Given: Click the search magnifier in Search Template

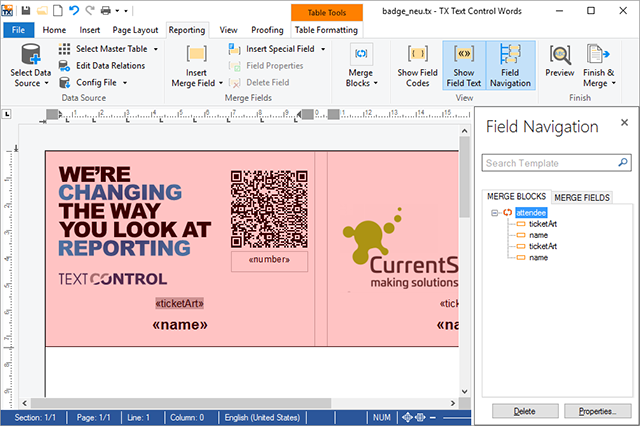Looking at the screenshot, I should coord(623,162).
